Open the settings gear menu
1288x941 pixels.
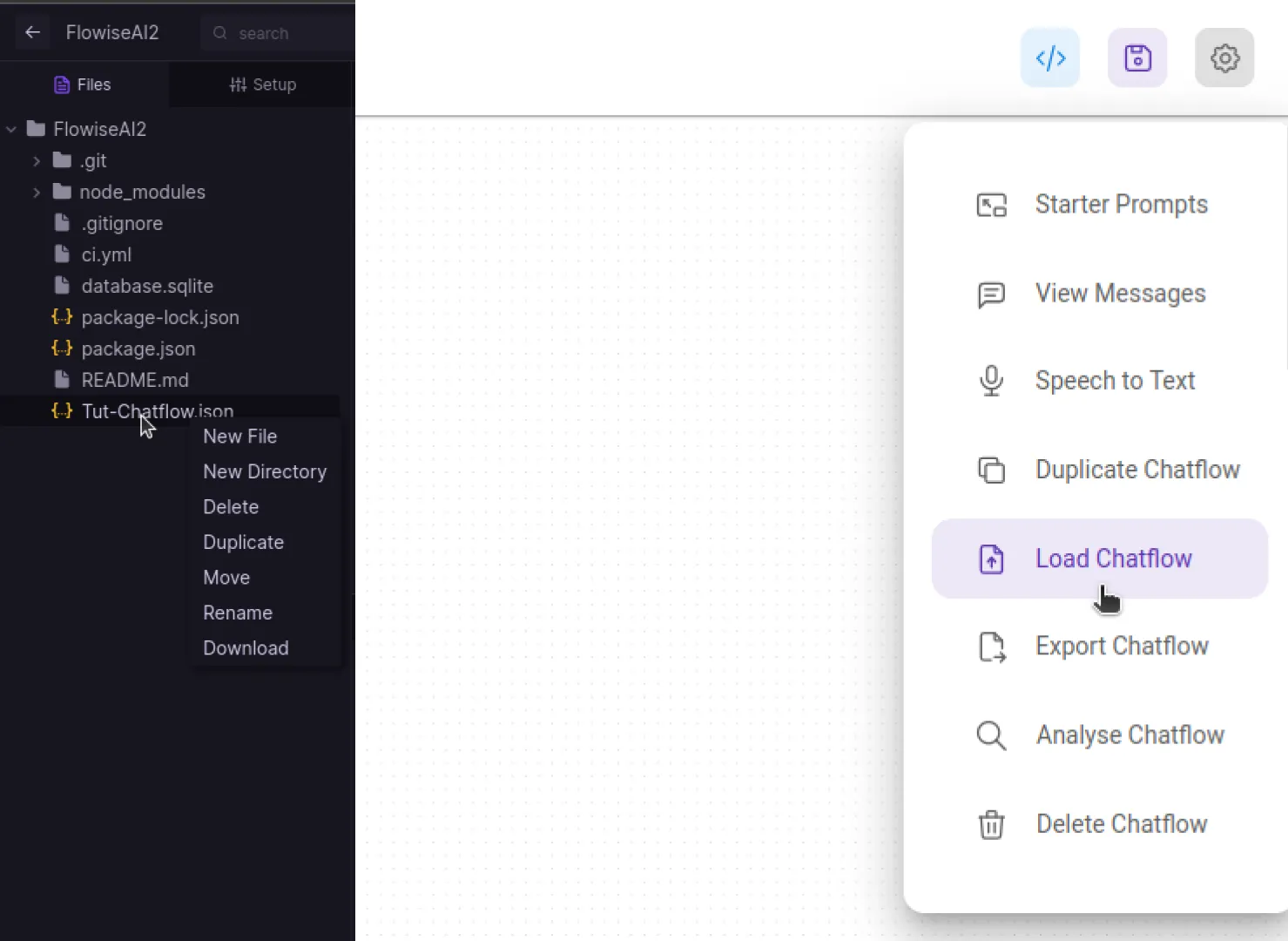pos(1224,58)
